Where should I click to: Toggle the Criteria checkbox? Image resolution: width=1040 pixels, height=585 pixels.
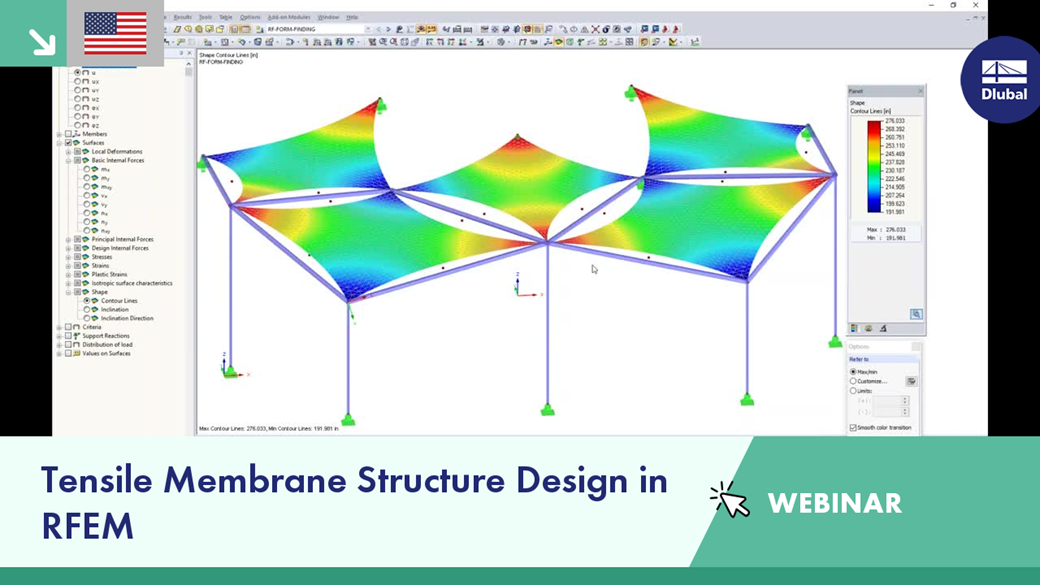68,327
